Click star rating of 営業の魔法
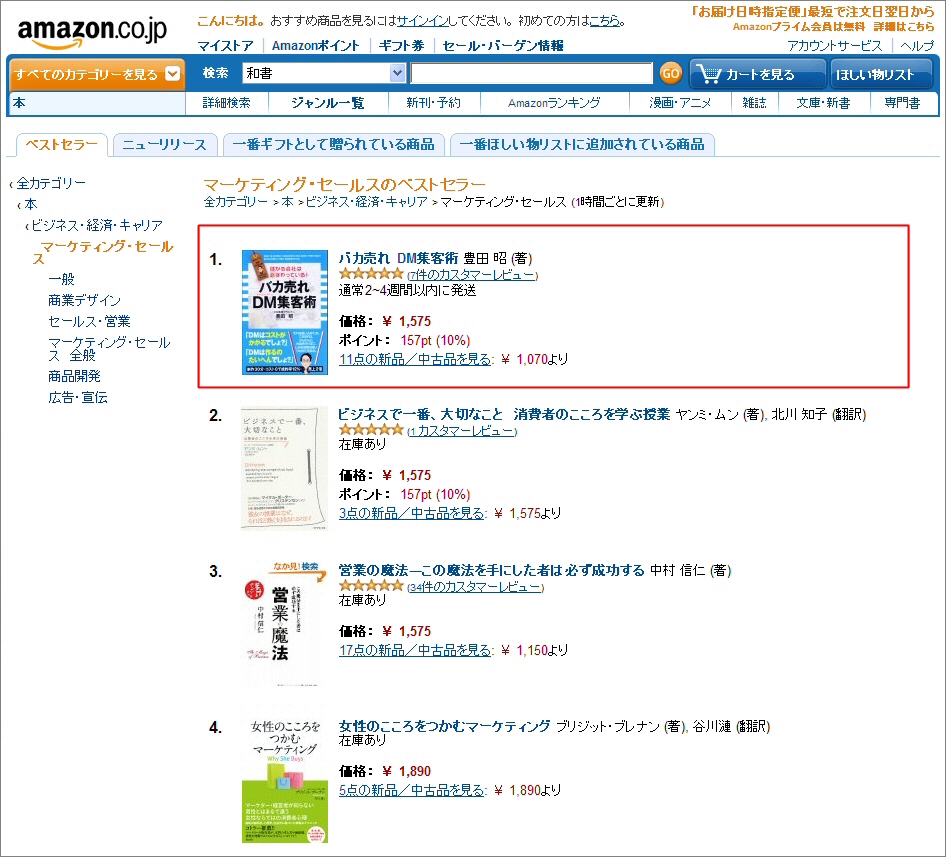The height and width of the screenshot is (857, 946). pos(370,585)
